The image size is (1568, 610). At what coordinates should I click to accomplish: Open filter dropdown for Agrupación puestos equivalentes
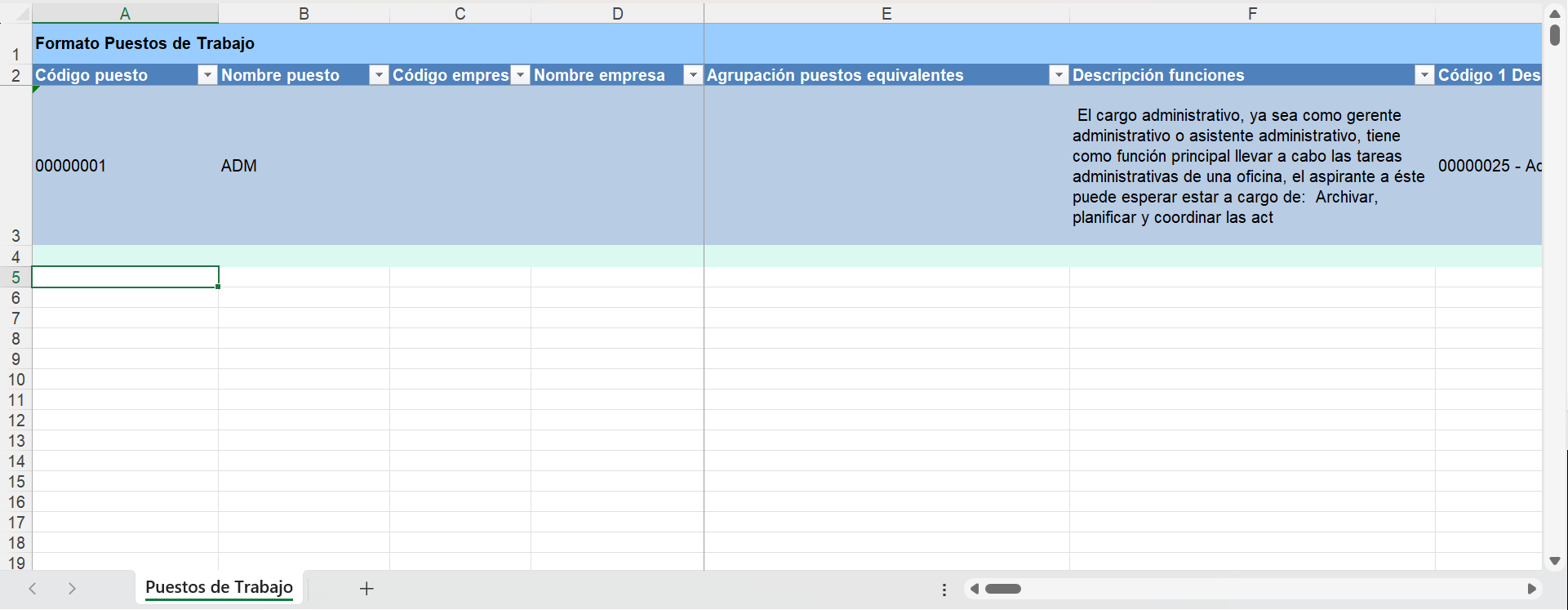[1059, 75]
